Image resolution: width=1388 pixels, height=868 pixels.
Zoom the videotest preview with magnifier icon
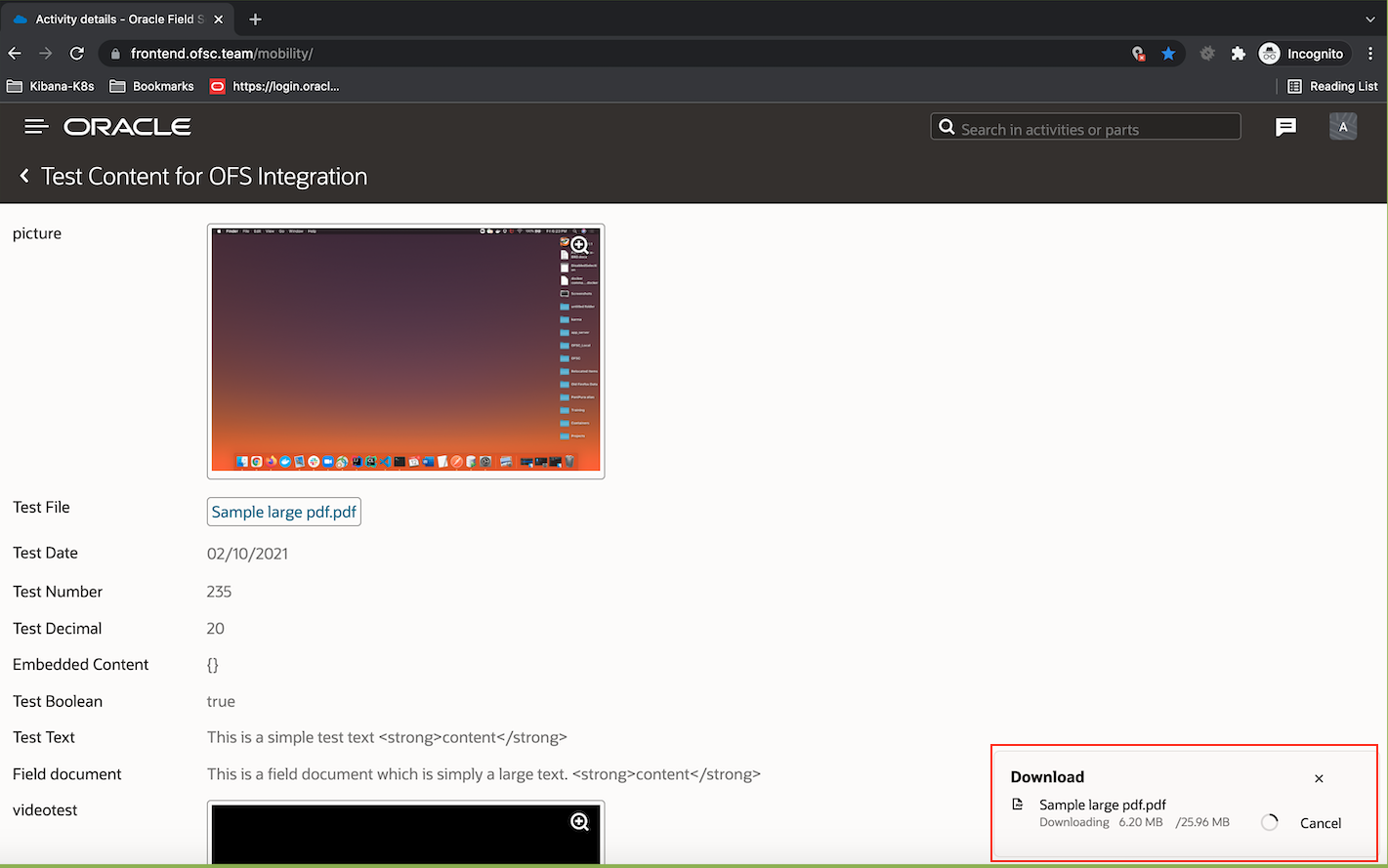point(579,822)
